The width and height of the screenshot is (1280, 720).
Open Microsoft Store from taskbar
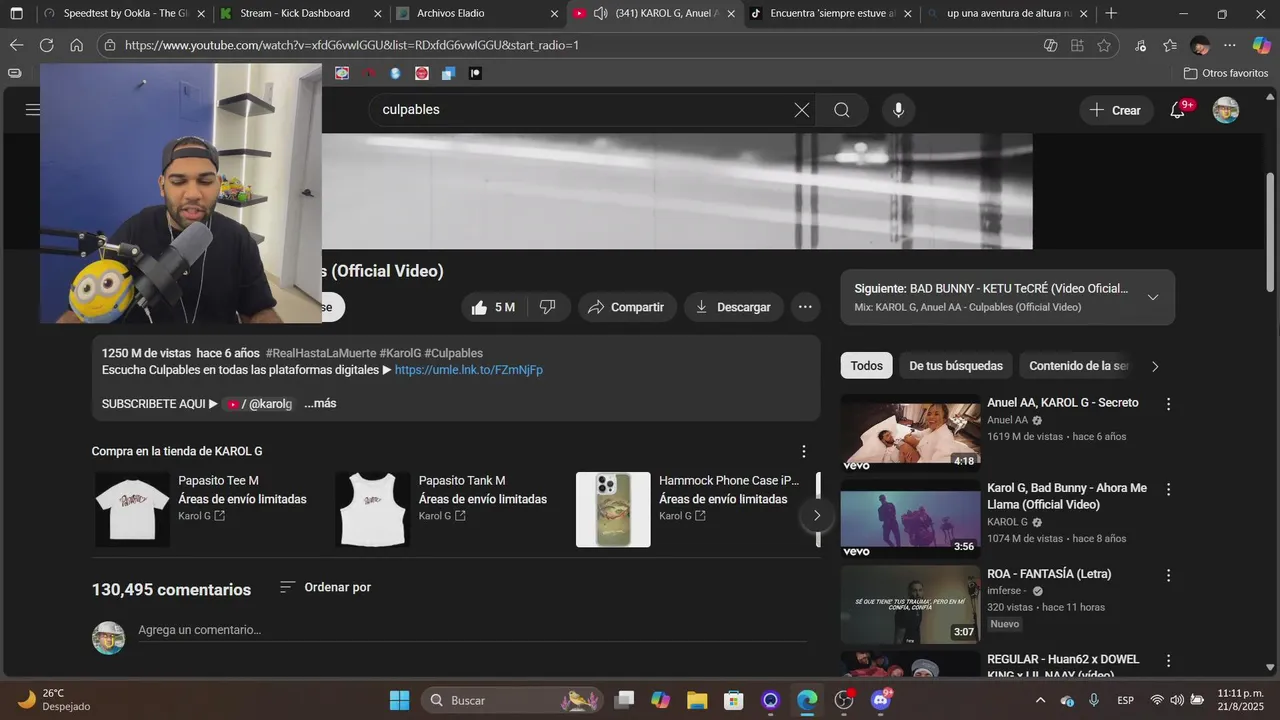(x=734, y=700)
